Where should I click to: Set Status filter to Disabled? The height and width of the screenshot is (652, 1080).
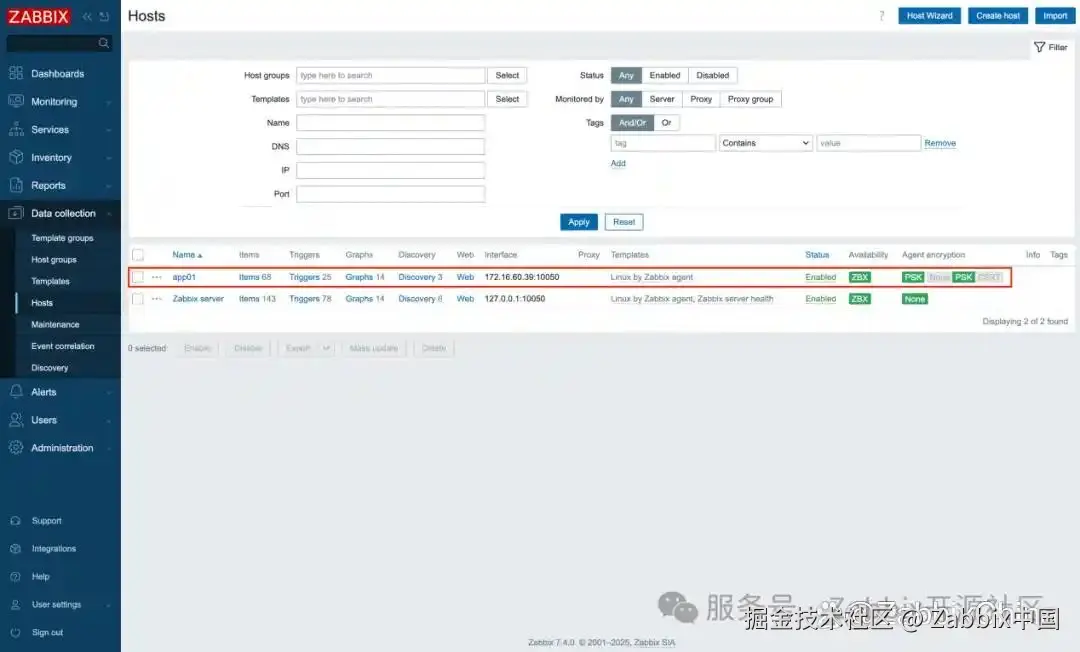[x=712, y=76]
